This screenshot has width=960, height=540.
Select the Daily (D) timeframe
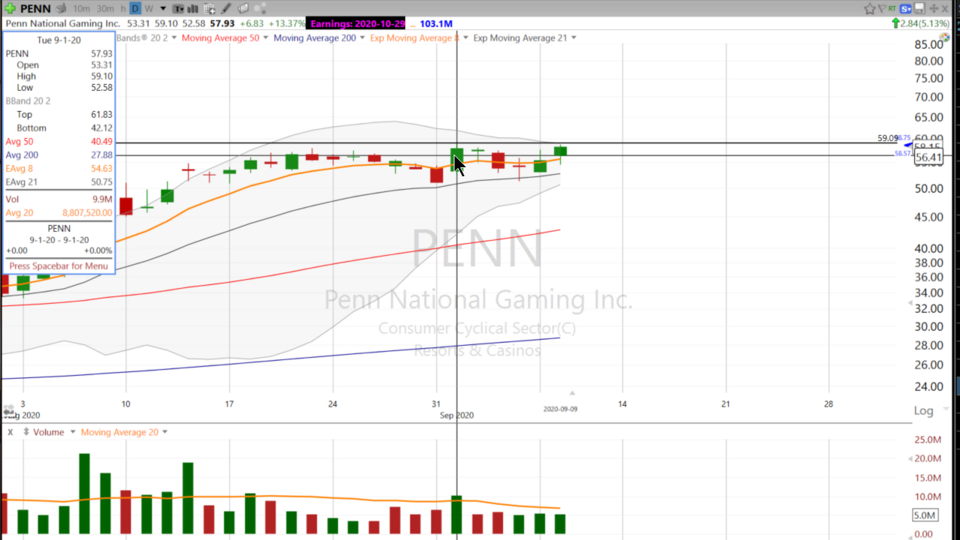[x=135, y=8]
